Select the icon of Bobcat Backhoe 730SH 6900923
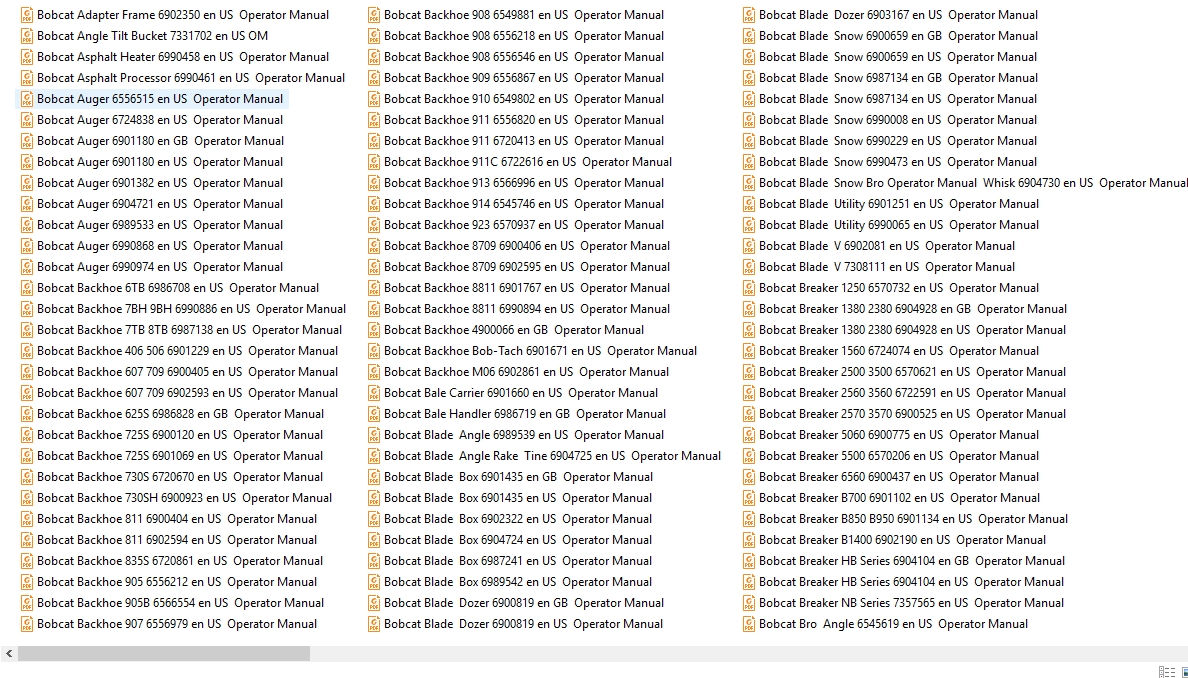This screenshot has width=1188, height=678. tap(27, 498)
